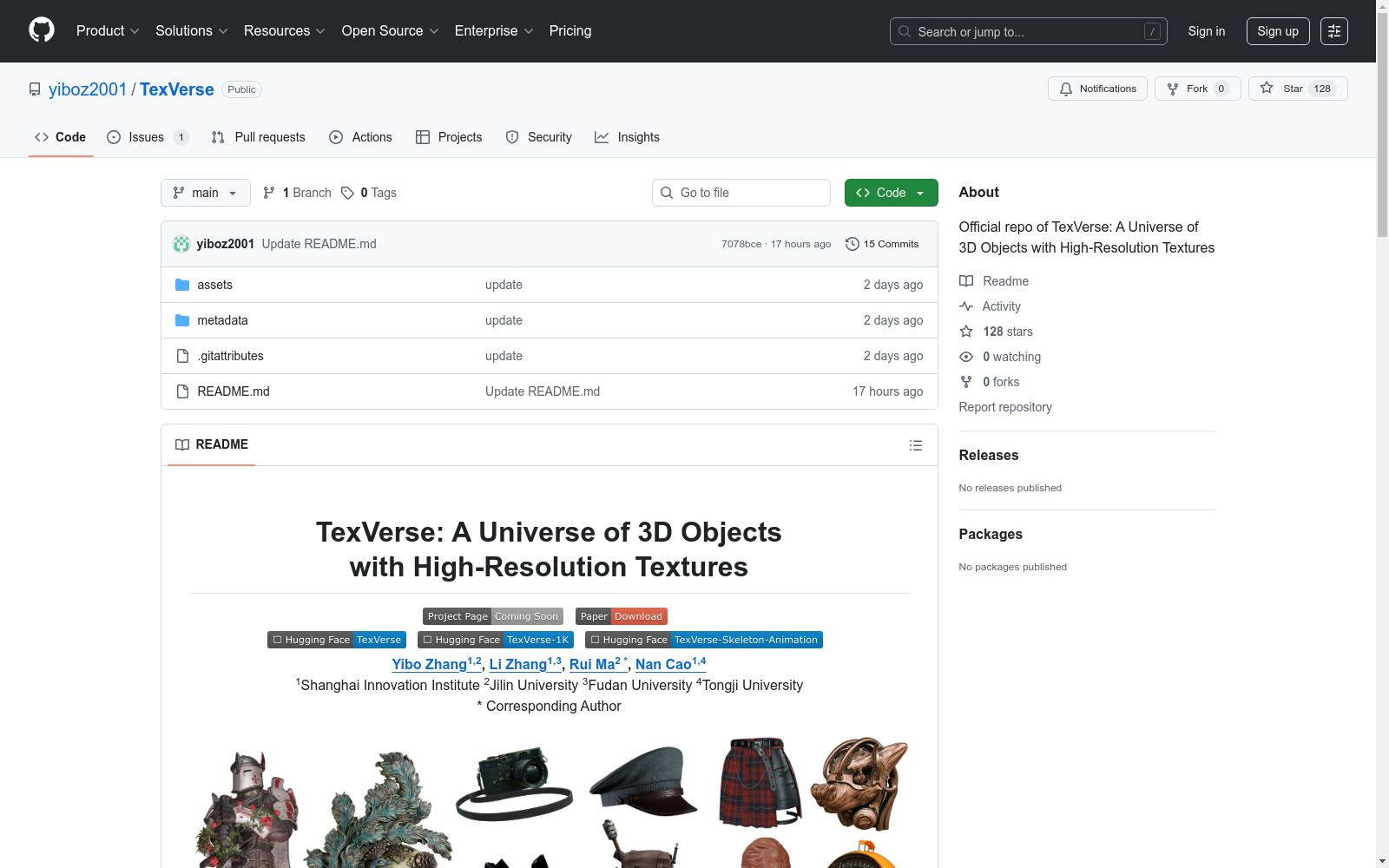Image resolution: width=1389 pixels, height=868 pixels.
Task: Open the assets folder
Action: click(214, 285)
